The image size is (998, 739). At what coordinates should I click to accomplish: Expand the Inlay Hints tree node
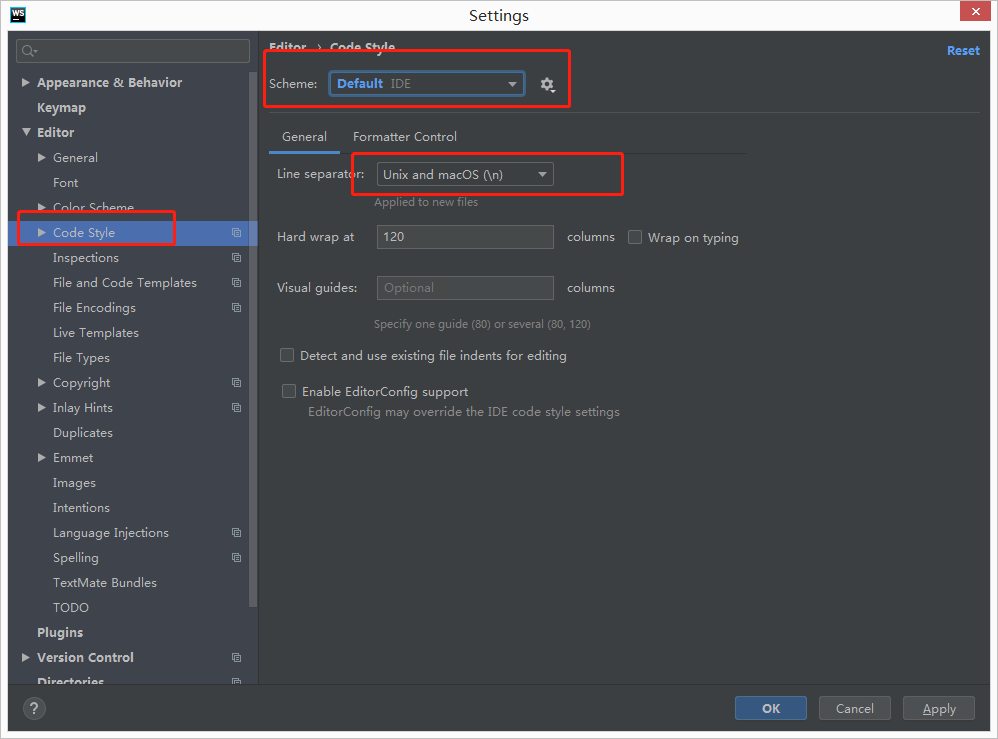(x=41, y=407)
